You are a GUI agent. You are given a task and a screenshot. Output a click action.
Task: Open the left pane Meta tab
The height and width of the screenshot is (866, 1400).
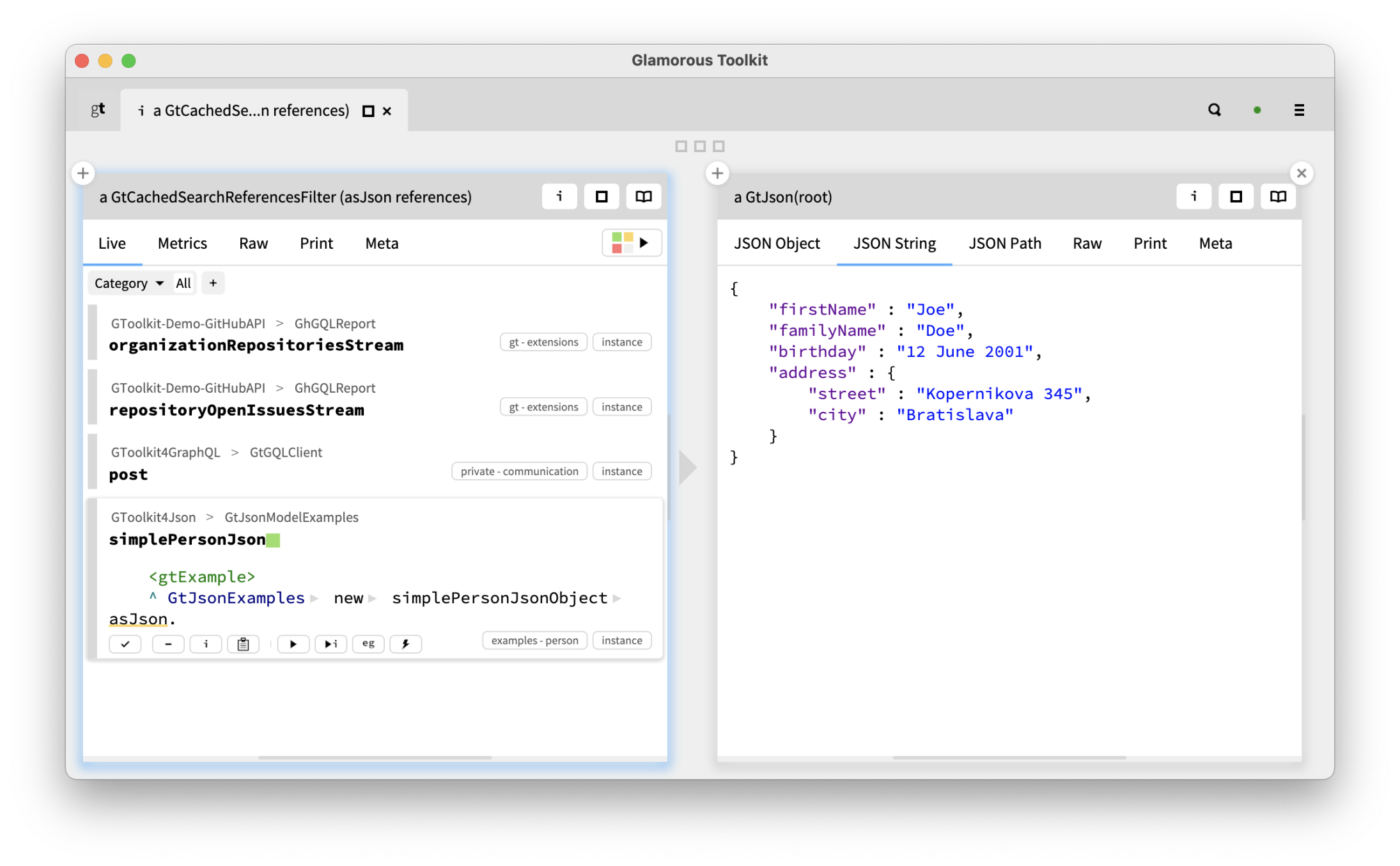pyautogui.click(x=382, y=244)
